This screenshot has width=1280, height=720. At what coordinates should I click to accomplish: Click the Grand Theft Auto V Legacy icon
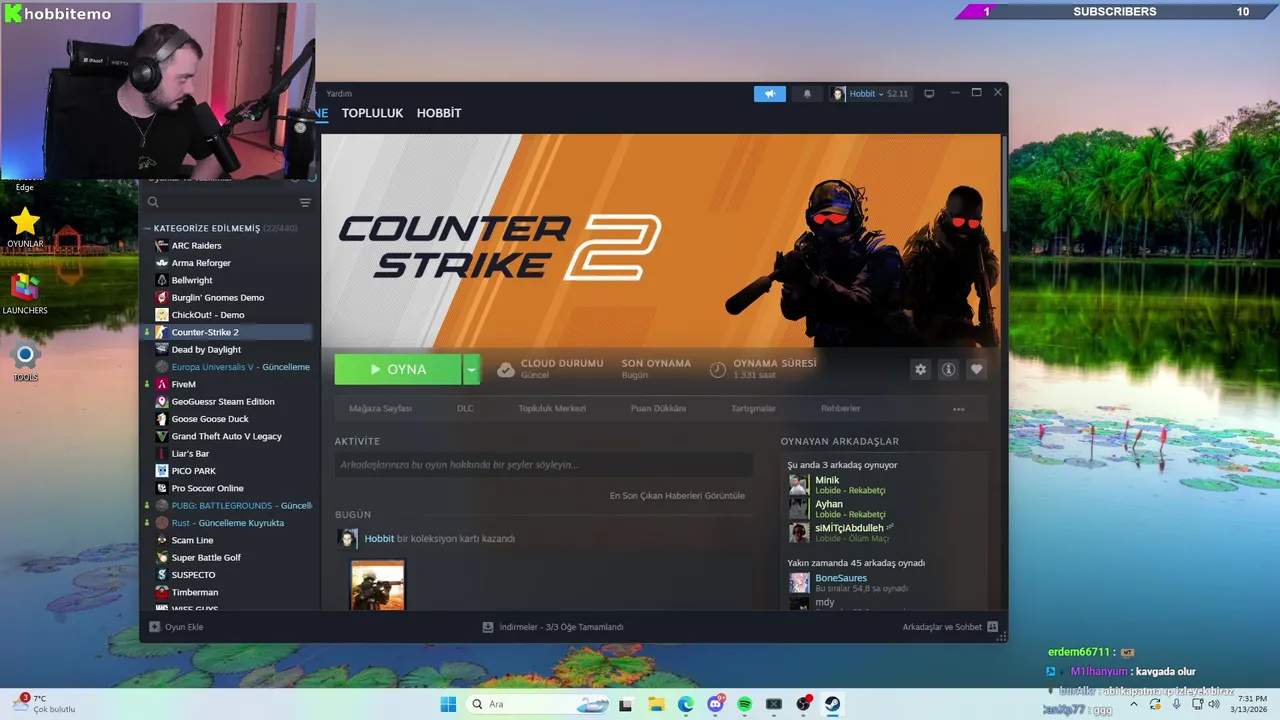click(162, 436)
